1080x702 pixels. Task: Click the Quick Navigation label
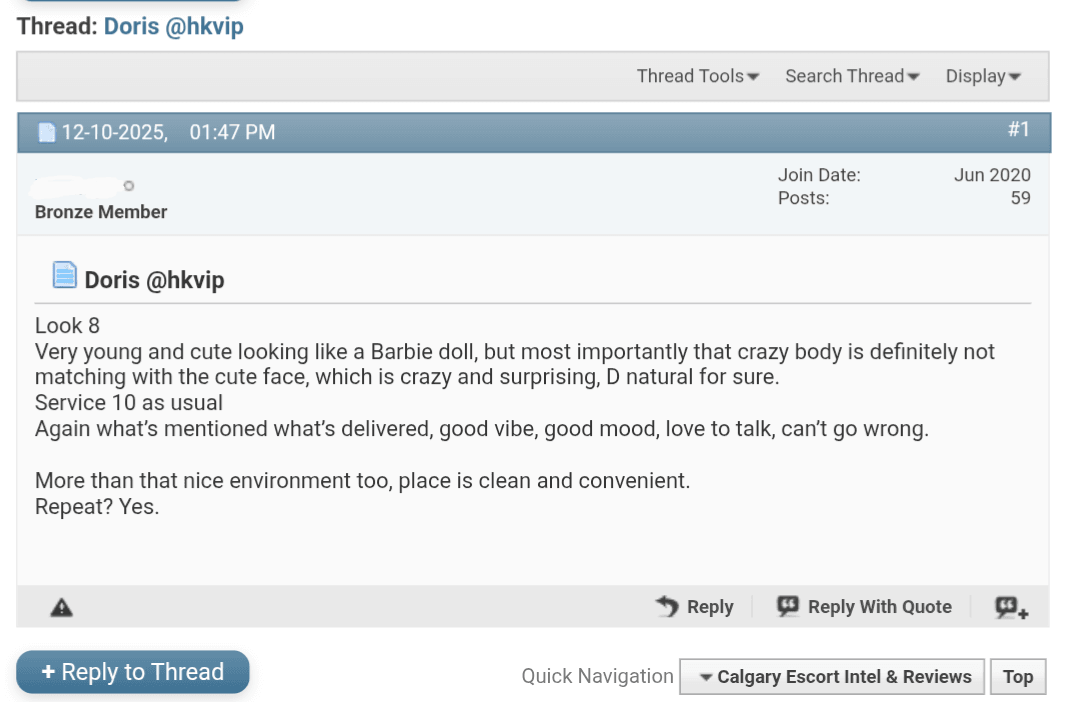click(597, 677)
